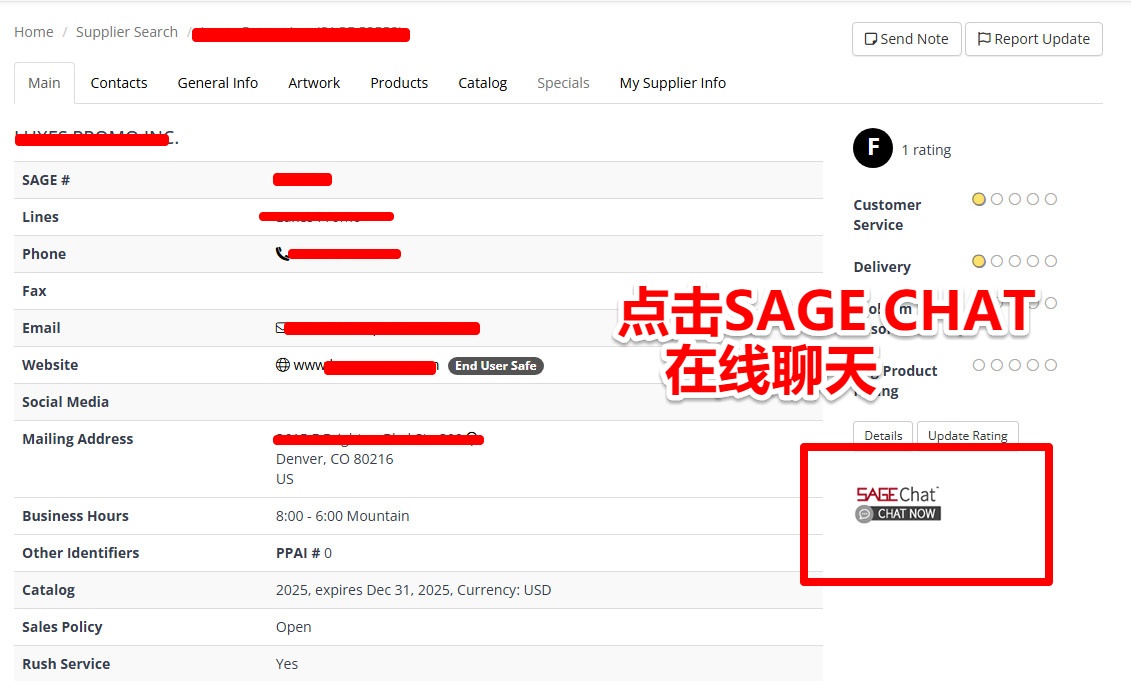1131x681 pixels.
Task: Click the "Business Hours" row label
Action: pyautogui.click(x=76, y=517)
